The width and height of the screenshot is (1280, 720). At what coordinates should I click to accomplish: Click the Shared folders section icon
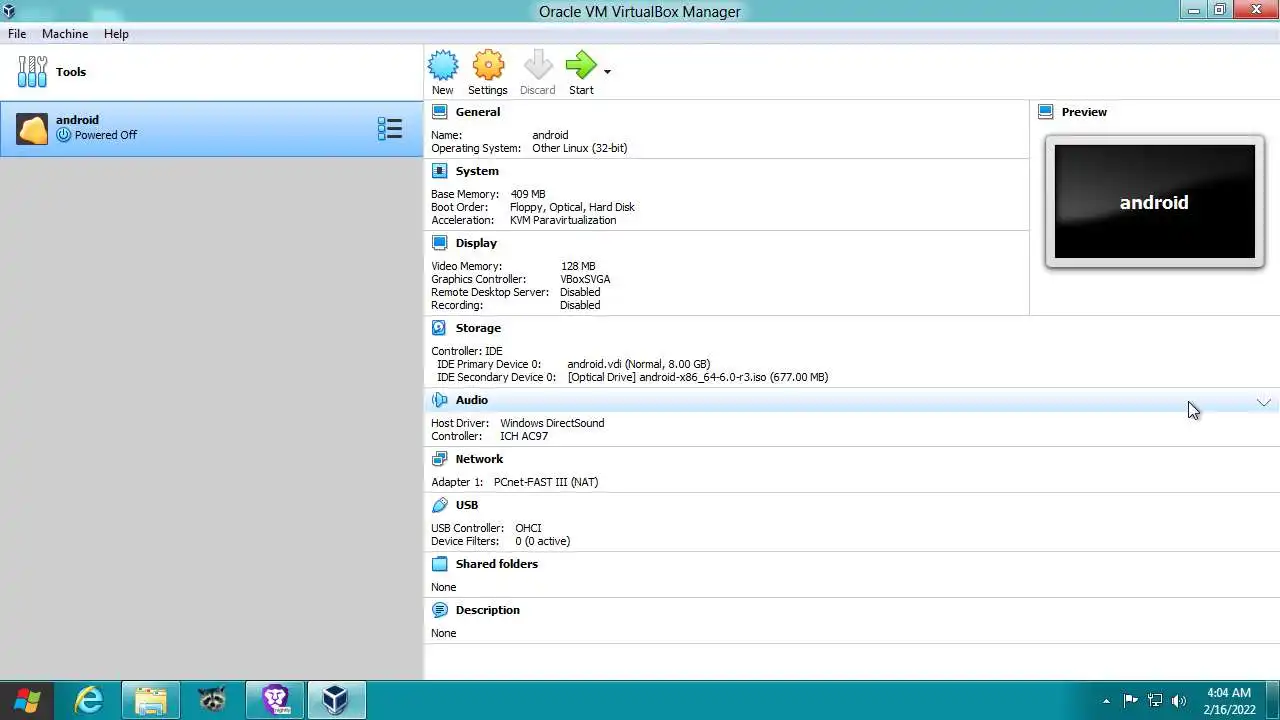(x=439, y=564)
